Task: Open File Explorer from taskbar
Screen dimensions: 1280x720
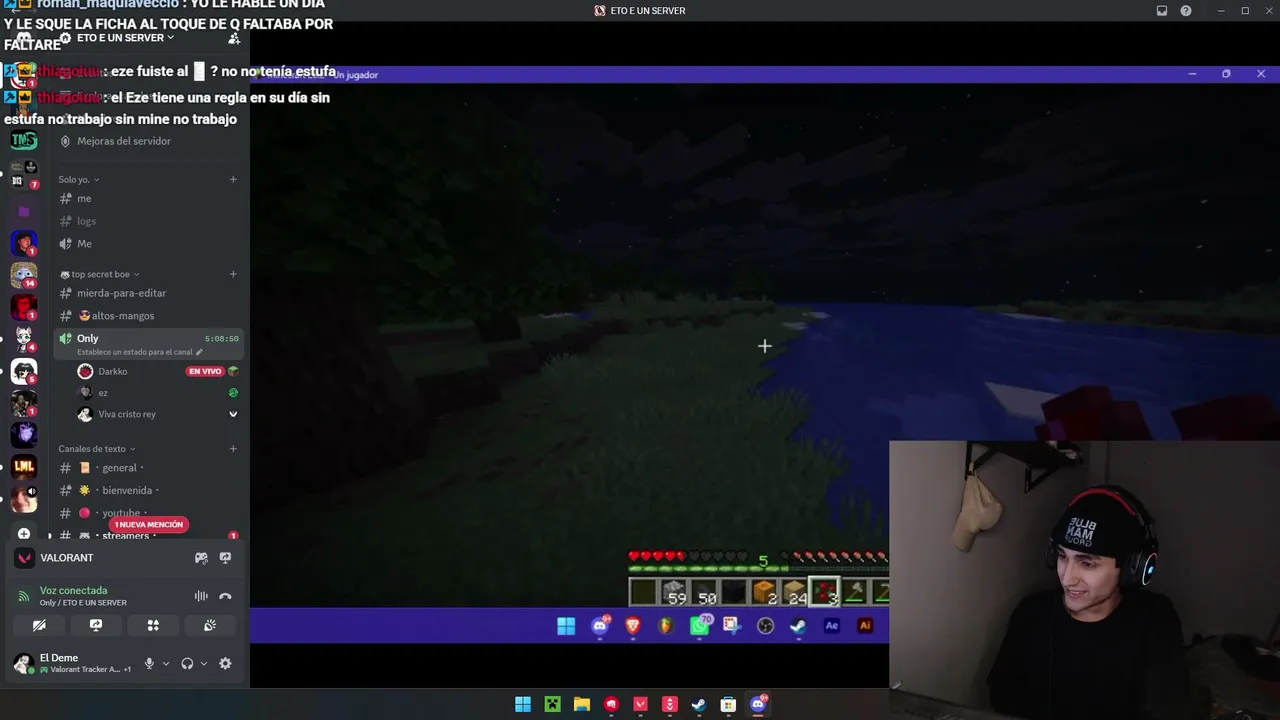Action: [582, 705]
